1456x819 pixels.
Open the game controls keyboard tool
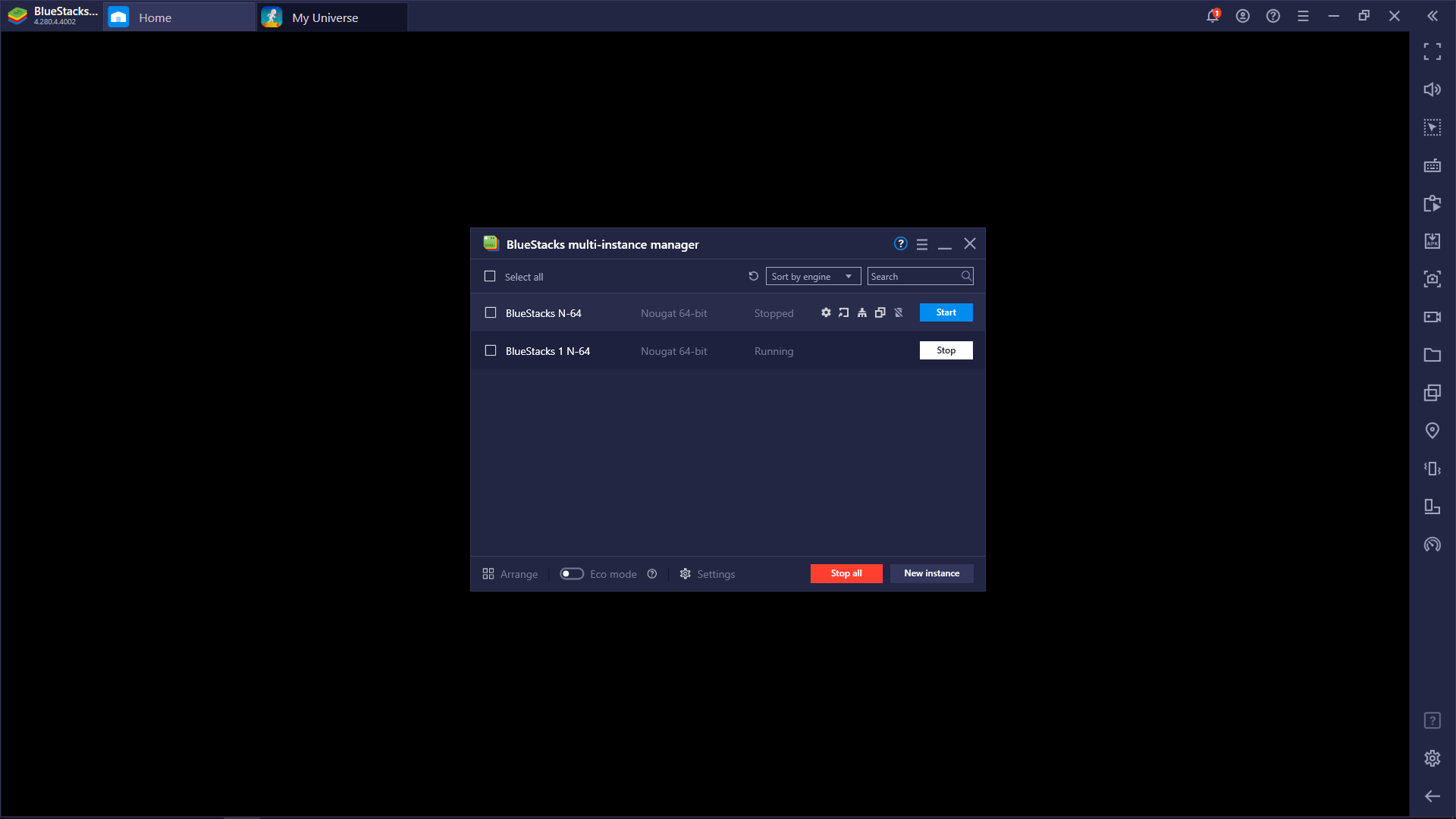(1433, 165)
